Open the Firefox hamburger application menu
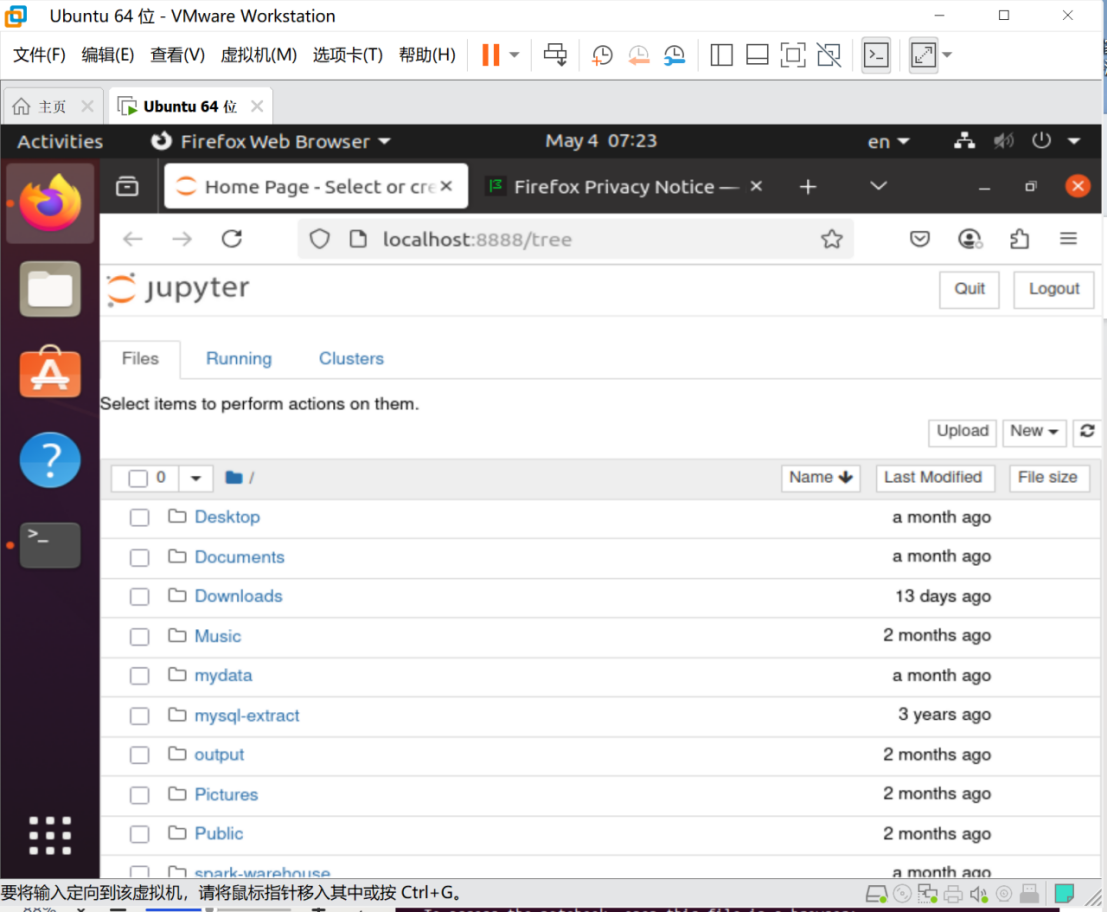The width and height of the screenshot is (1108, 913). click(1068, 239)
